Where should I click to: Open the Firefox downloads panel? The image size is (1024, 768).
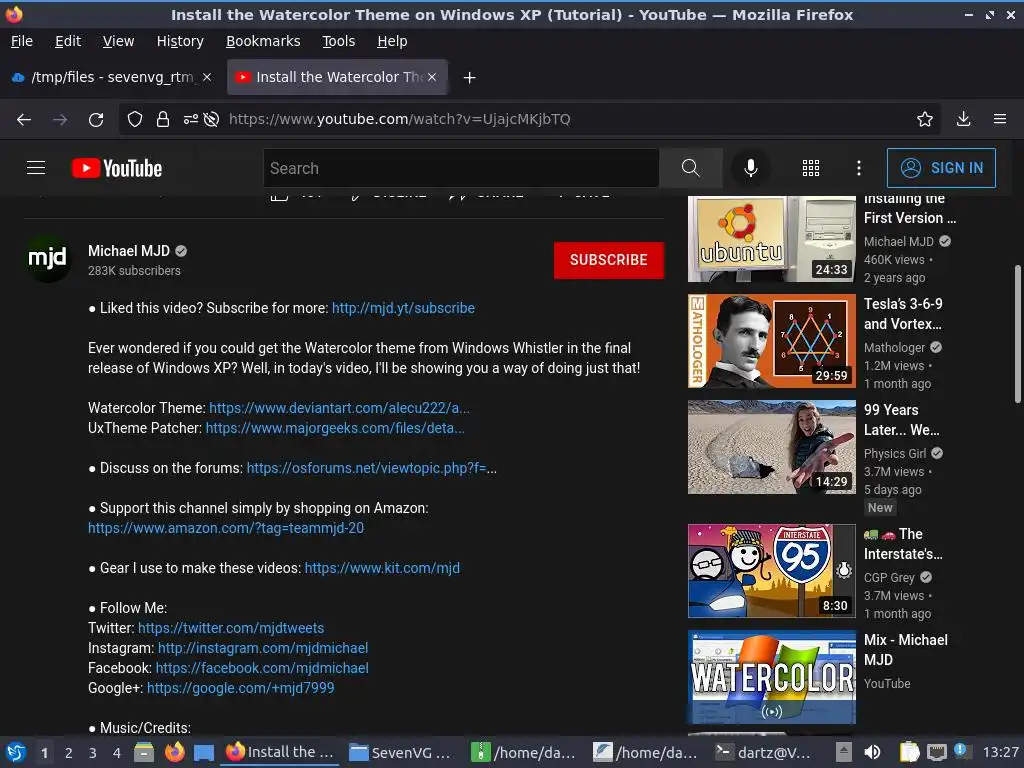point(963,119)
